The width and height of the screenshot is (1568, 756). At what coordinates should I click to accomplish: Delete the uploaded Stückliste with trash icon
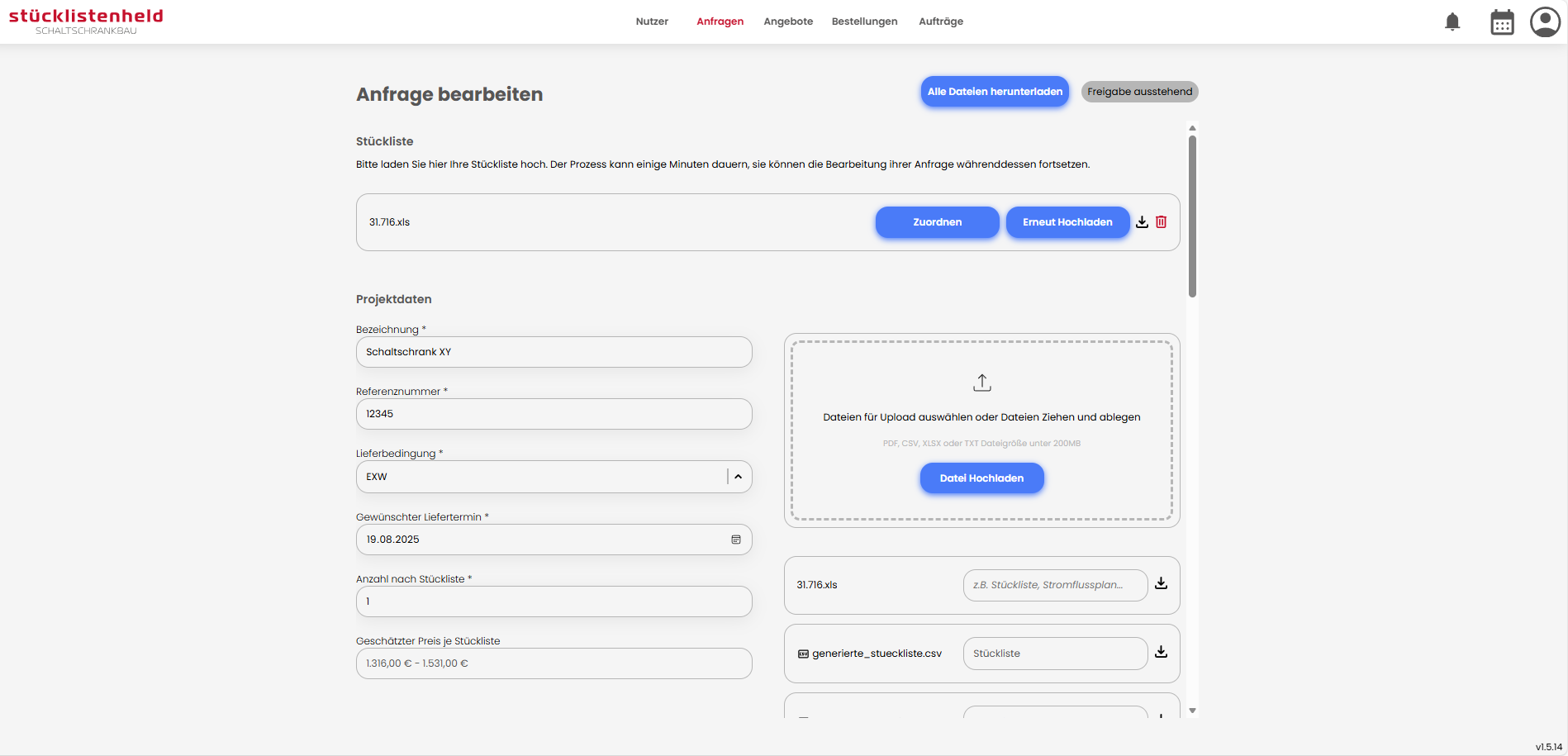pos(1161,222)
